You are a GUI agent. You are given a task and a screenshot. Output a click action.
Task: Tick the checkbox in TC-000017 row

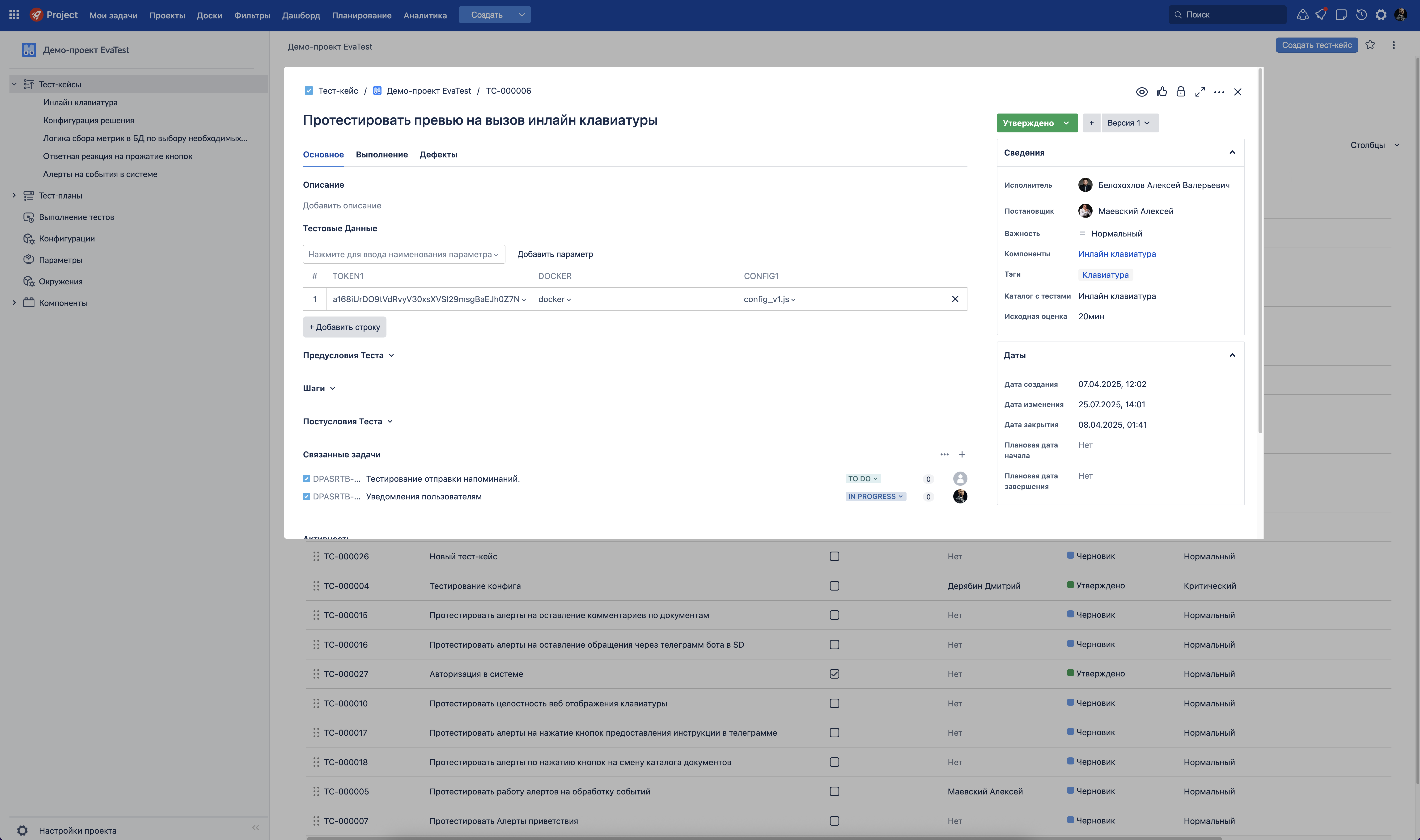pos(834,732)
